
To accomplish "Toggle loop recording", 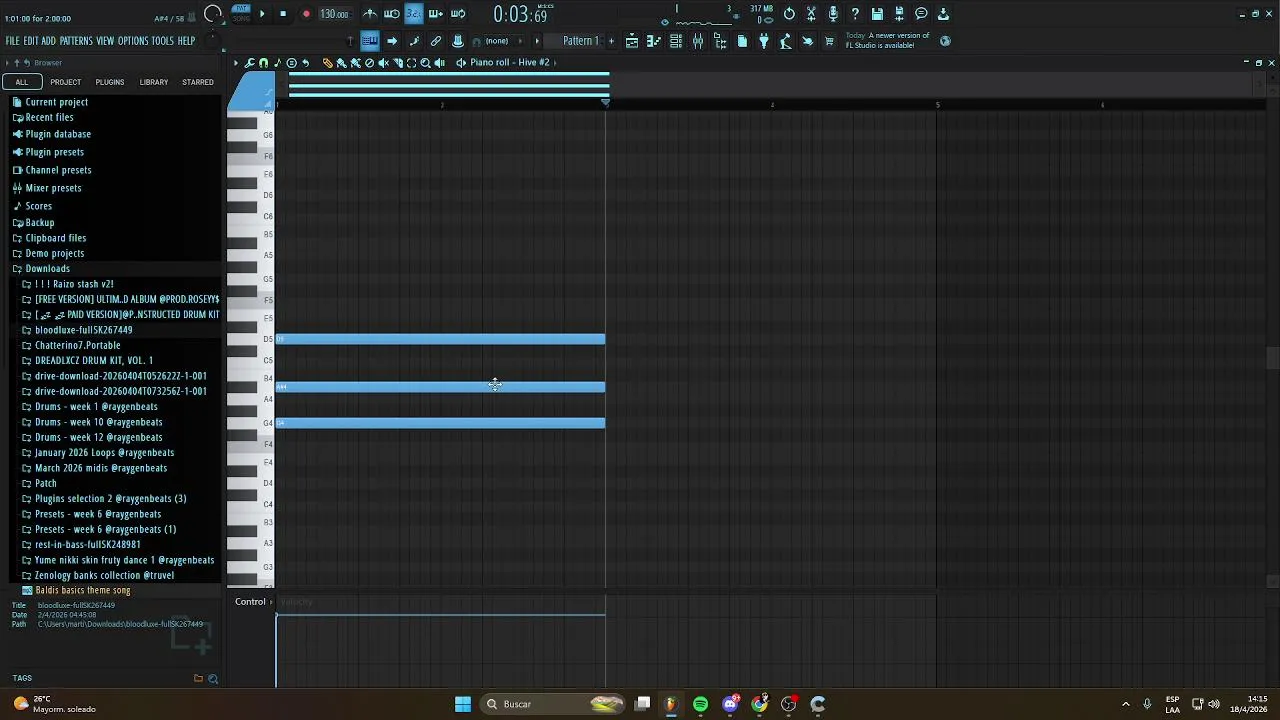I will click(x=458, y=14).
